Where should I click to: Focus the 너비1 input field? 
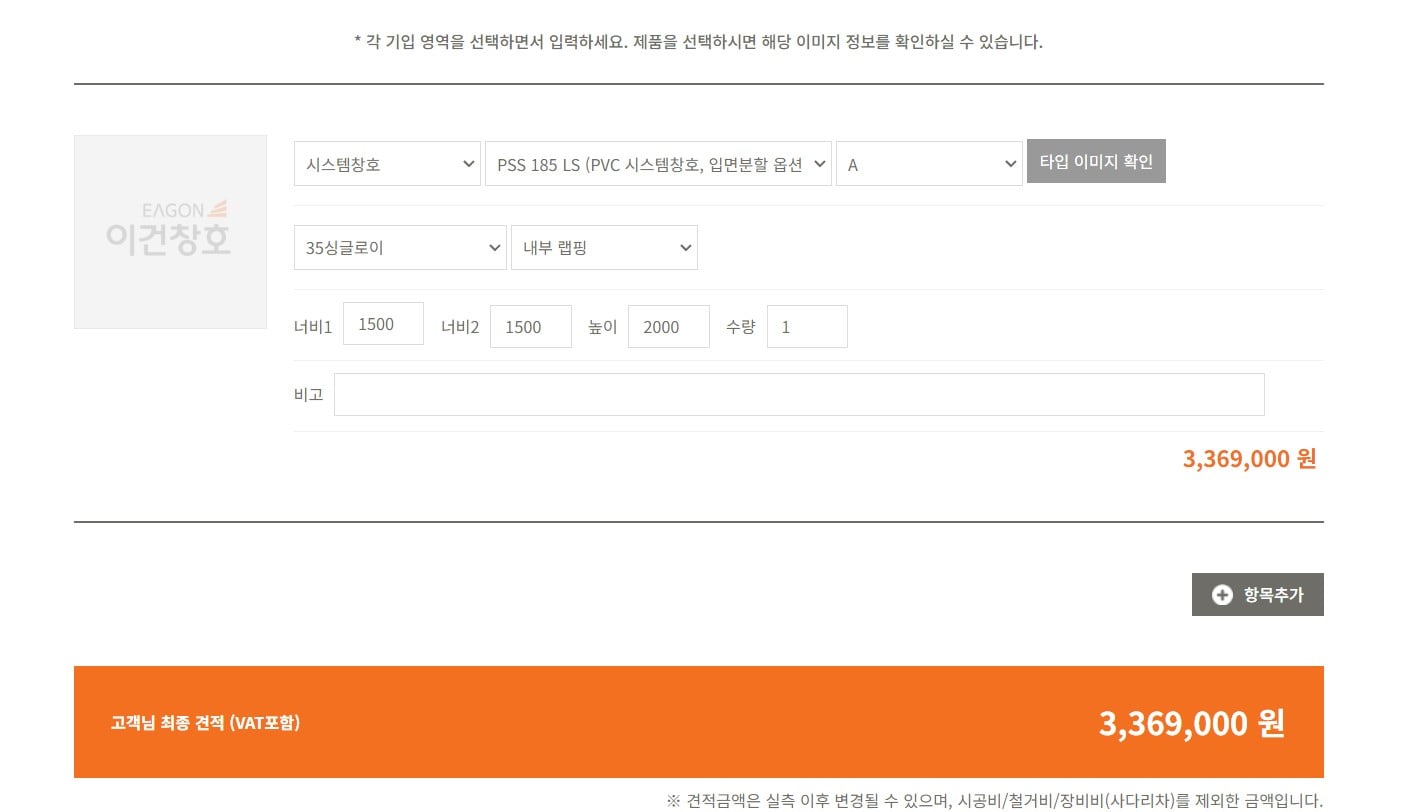(383, 324)
